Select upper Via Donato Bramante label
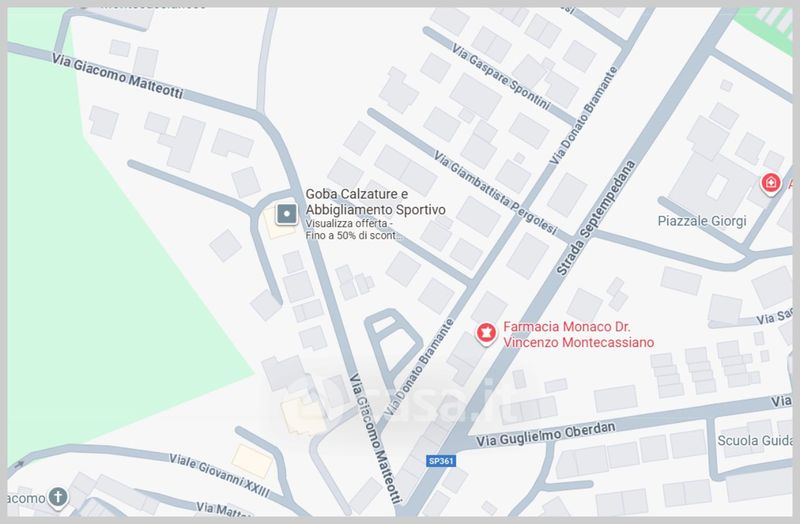Viewport: 800px width, 524px height. pos(583,116)
